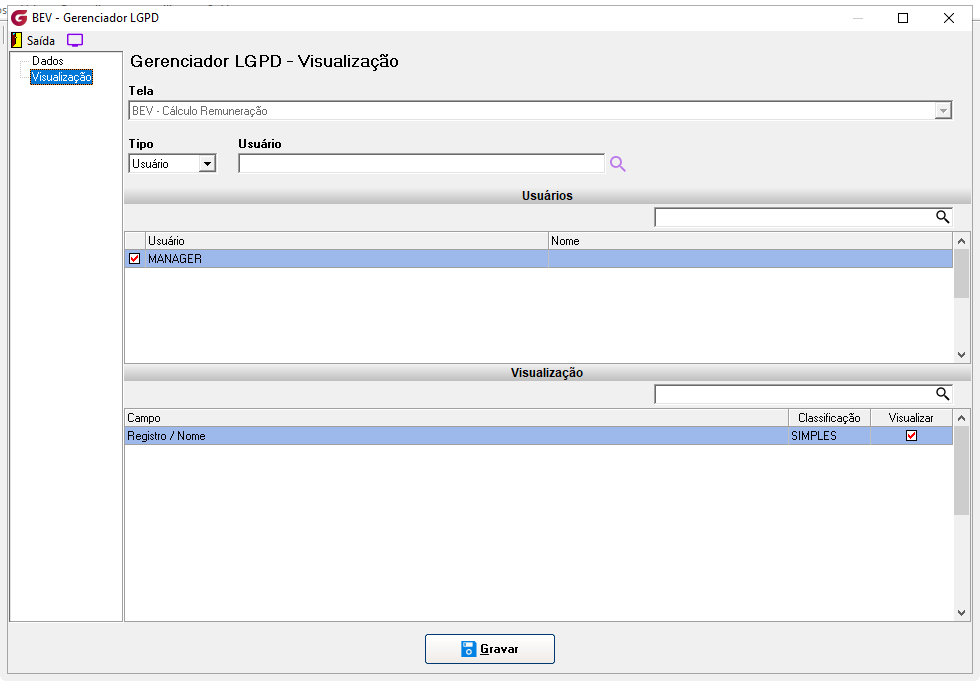Toggle Visualizar checkbox for Registro / Nome
The width and height of the screenshot is (980, 681).
[x=911, y=435]
